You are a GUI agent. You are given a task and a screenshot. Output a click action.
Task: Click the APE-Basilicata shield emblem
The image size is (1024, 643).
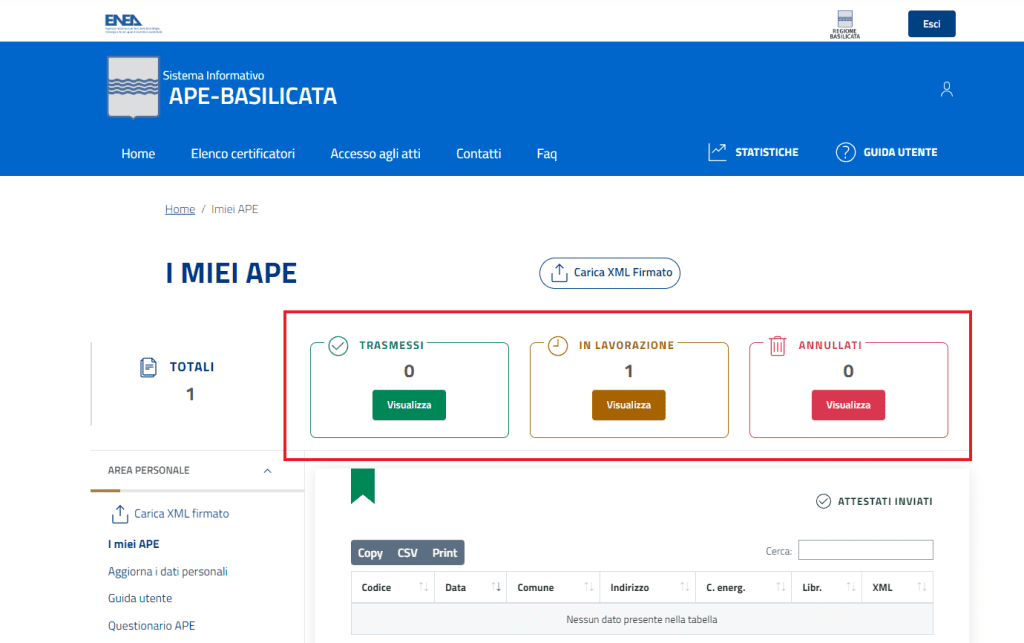pyautogui.click(x=133, y=87)
